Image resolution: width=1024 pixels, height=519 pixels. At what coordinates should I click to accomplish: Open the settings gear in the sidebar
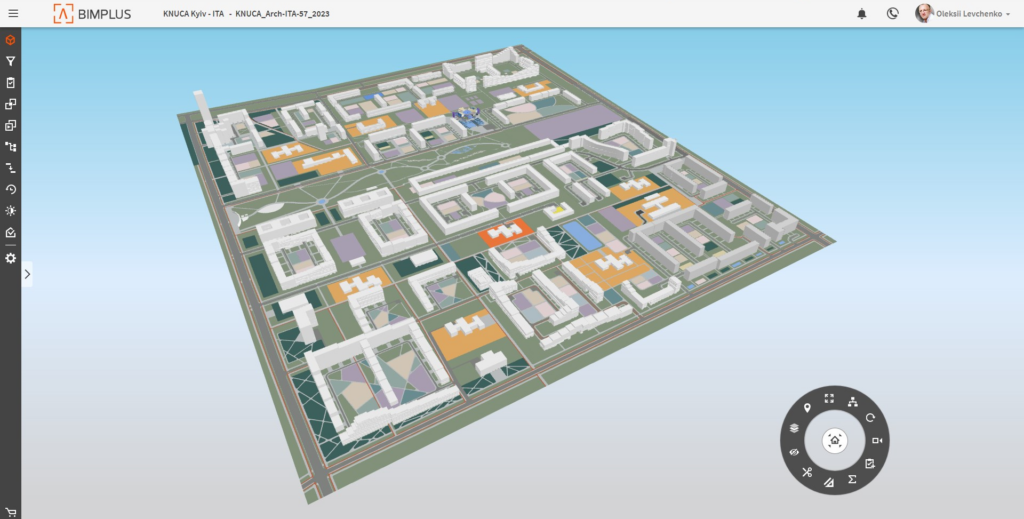(10, 259)
